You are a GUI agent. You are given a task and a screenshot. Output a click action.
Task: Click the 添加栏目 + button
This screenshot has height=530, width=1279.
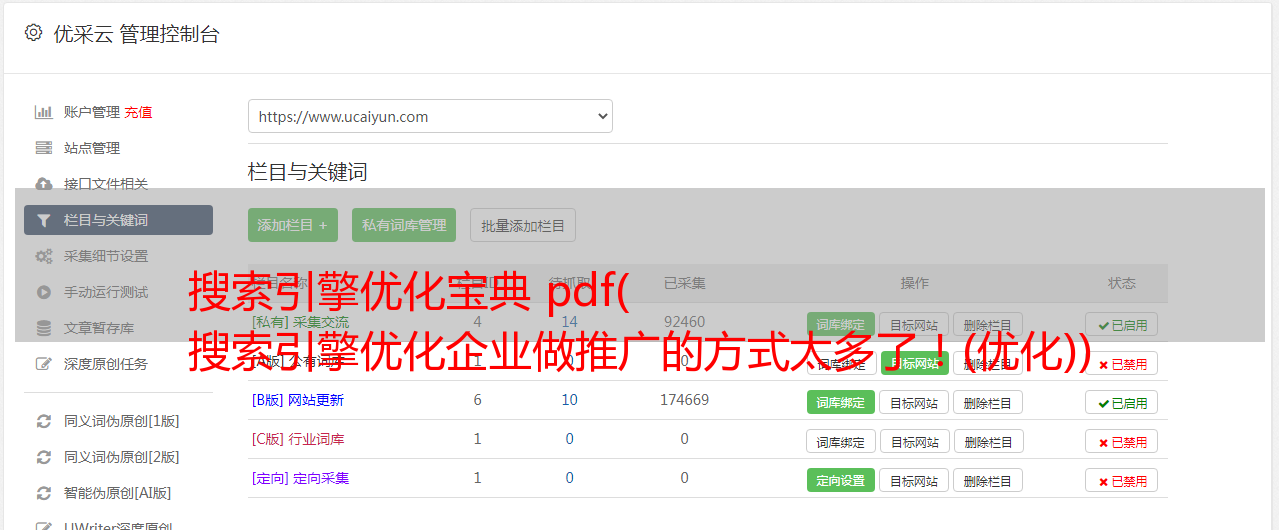pyautogui.click(x=293, y=225)
